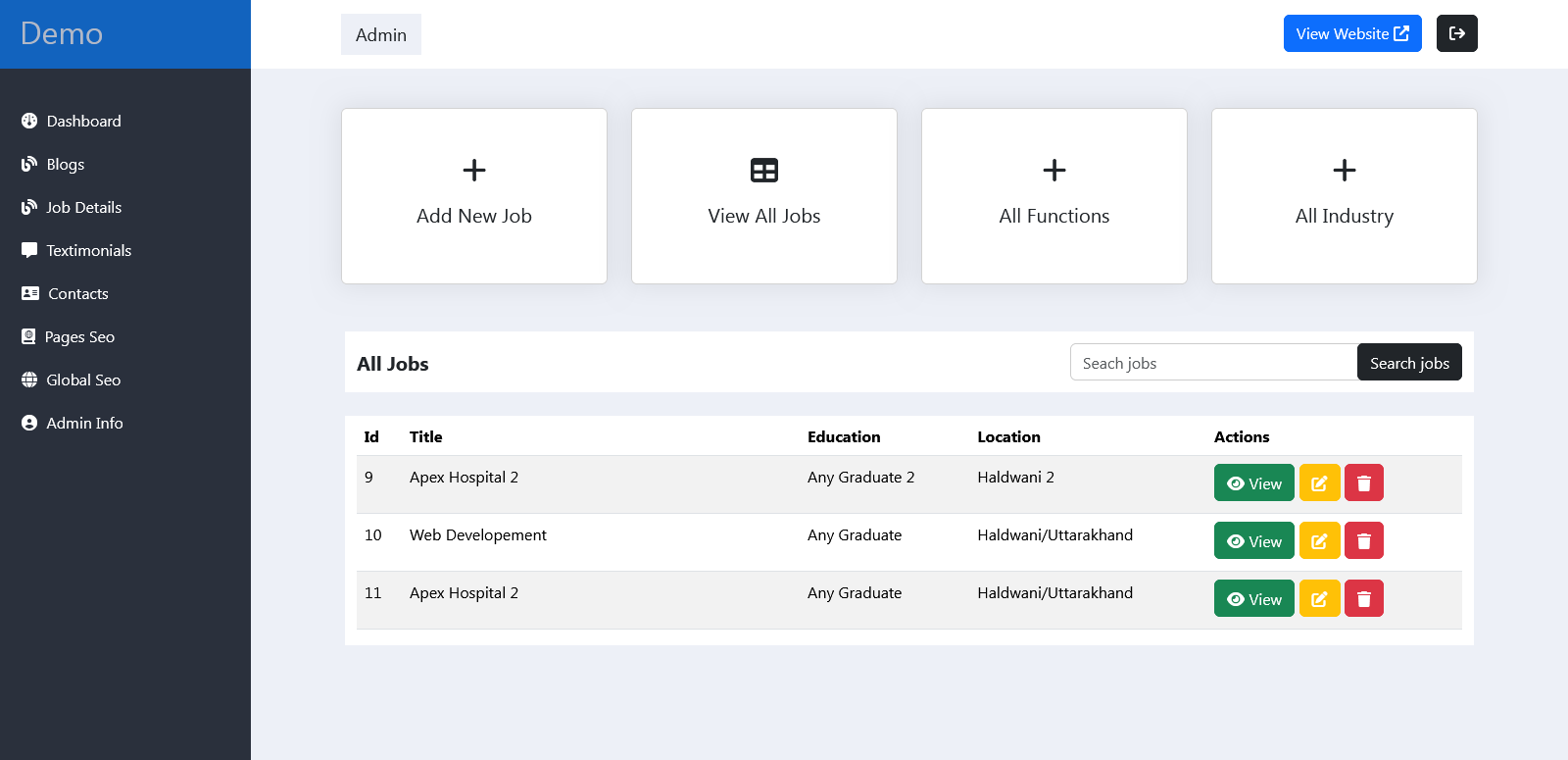Click the logout icon button
Image resolution: width=1568 pixels, height=760 pixels.
click(x=1456, y=33)
